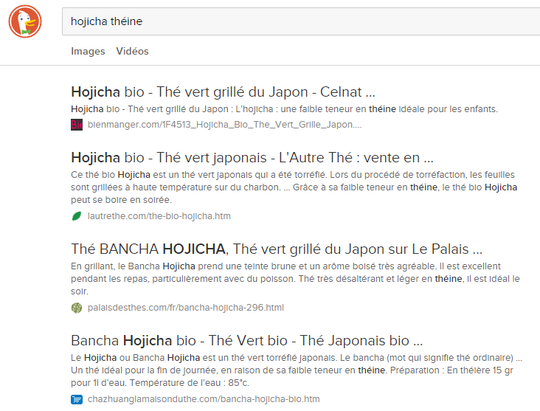Click the green leaf lautrethe.com favicon
Screen dimensions: 540x411
[x=76, y=216]
